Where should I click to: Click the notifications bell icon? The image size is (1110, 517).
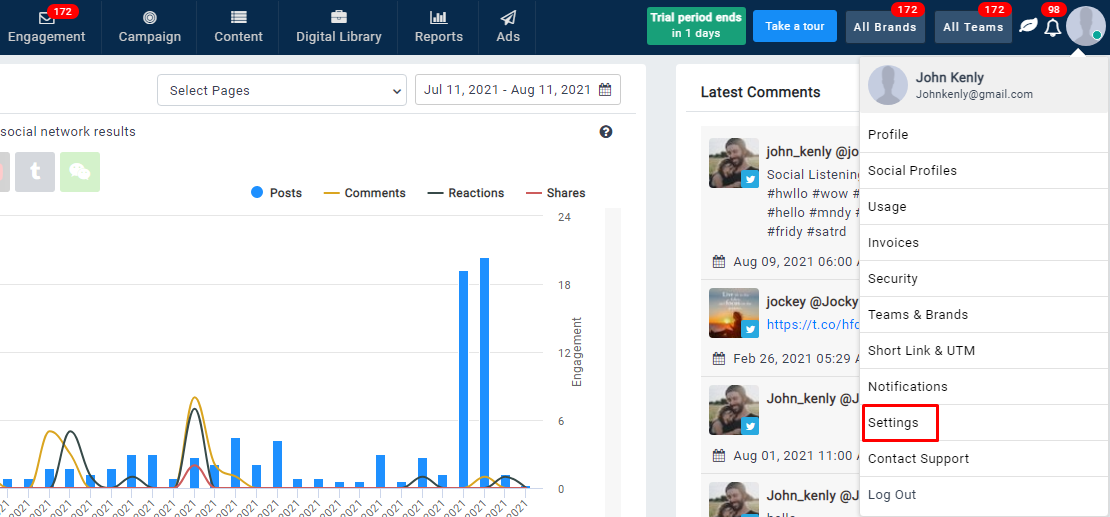click(1052, 27)
